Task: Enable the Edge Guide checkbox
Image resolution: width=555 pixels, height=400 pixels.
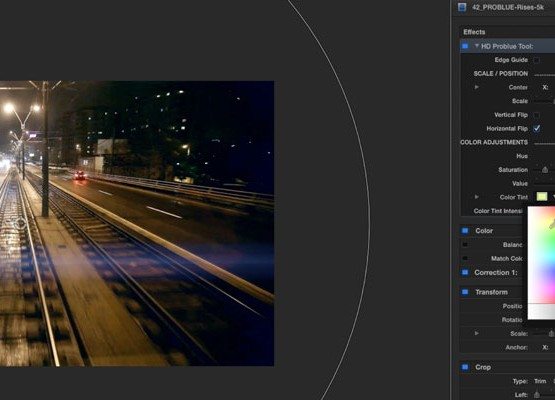Action: [537, 60]
